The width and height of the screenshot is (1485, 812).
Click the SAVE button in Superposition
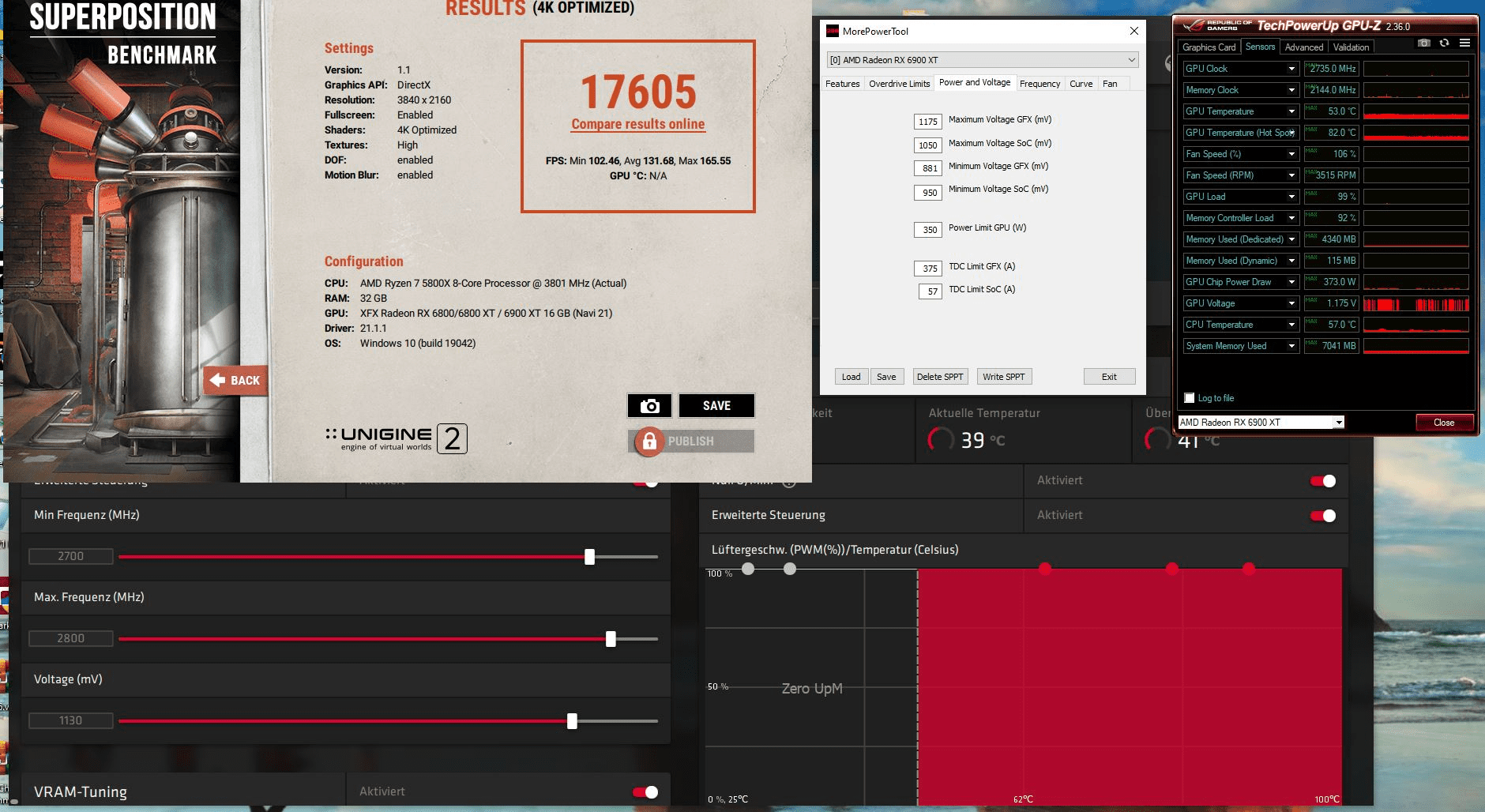coord(716,405)
